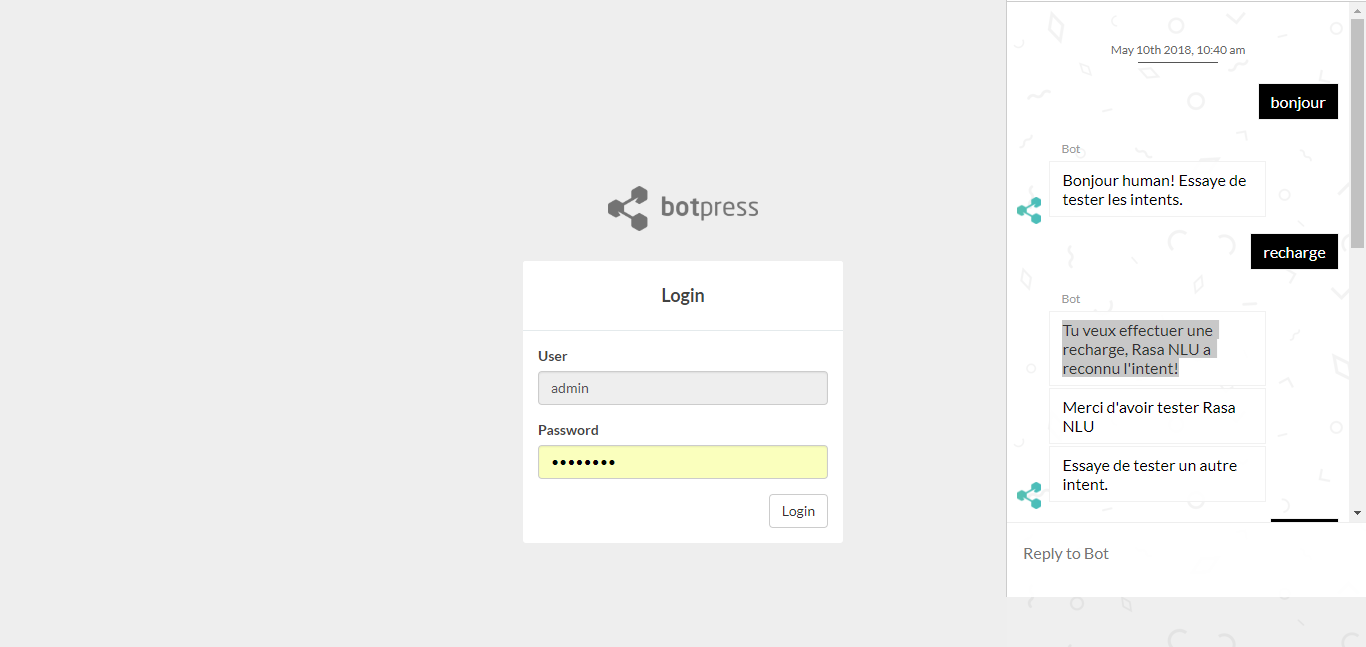Click the User field containing 'admin'
This screenshot has width=1366, height=647.
pos(683,388)
